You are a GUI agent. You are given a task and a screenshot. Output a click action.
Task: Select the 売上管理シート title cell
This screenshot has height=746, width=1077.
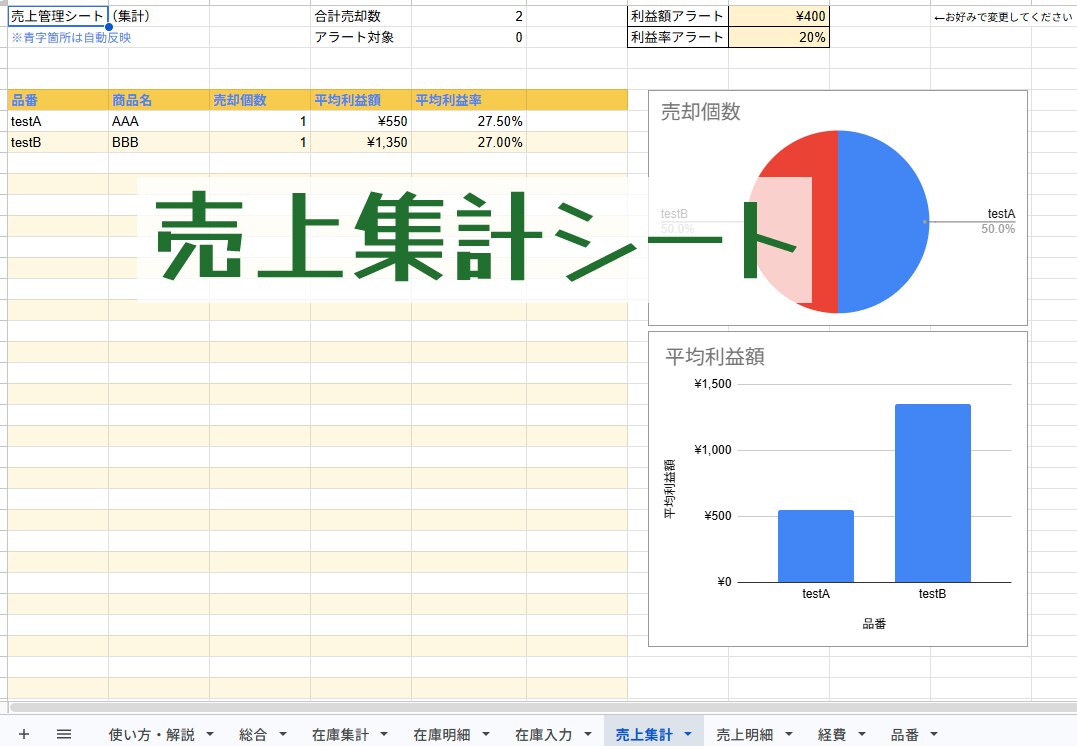coord(58,16)
